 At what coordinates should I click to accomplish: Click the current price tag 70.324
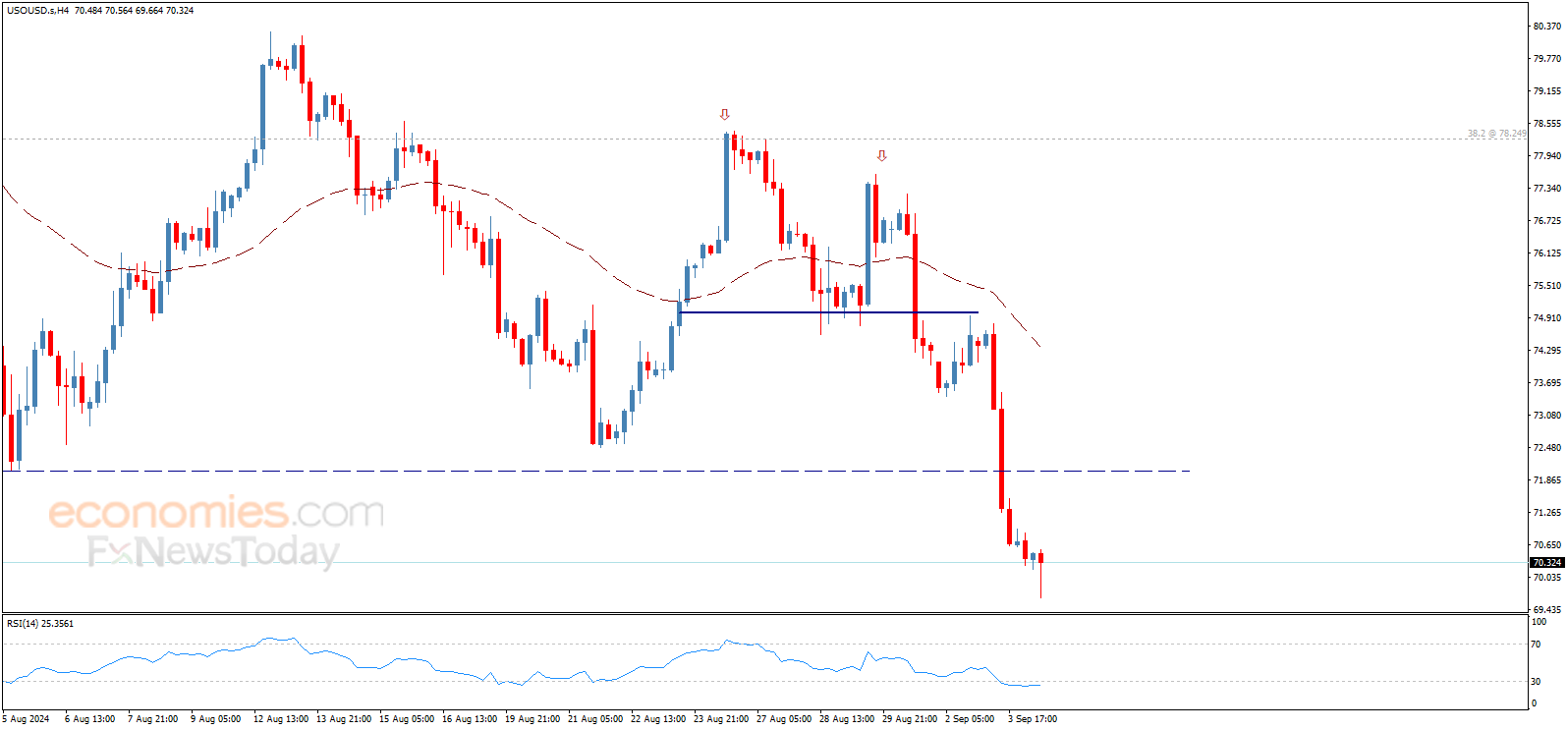[x=1547, y=563]
